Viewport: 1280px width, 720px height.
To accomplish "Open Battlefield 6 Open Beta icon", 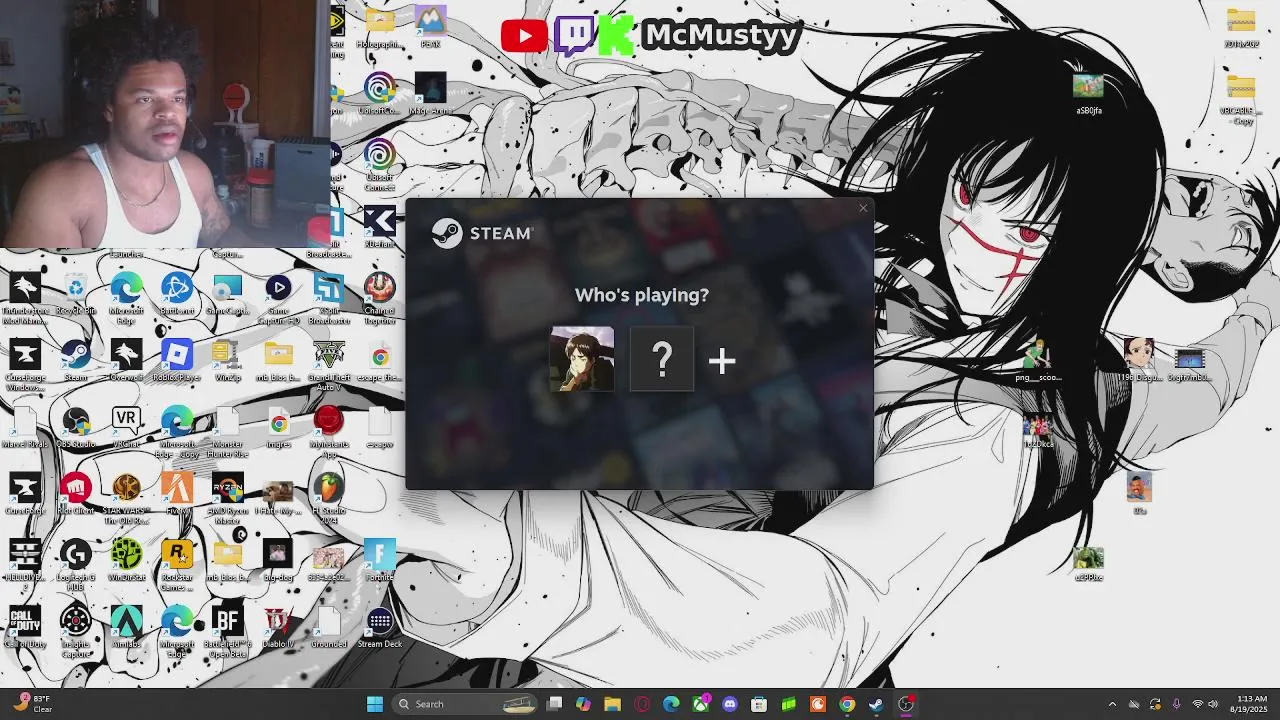I will 227,632.
